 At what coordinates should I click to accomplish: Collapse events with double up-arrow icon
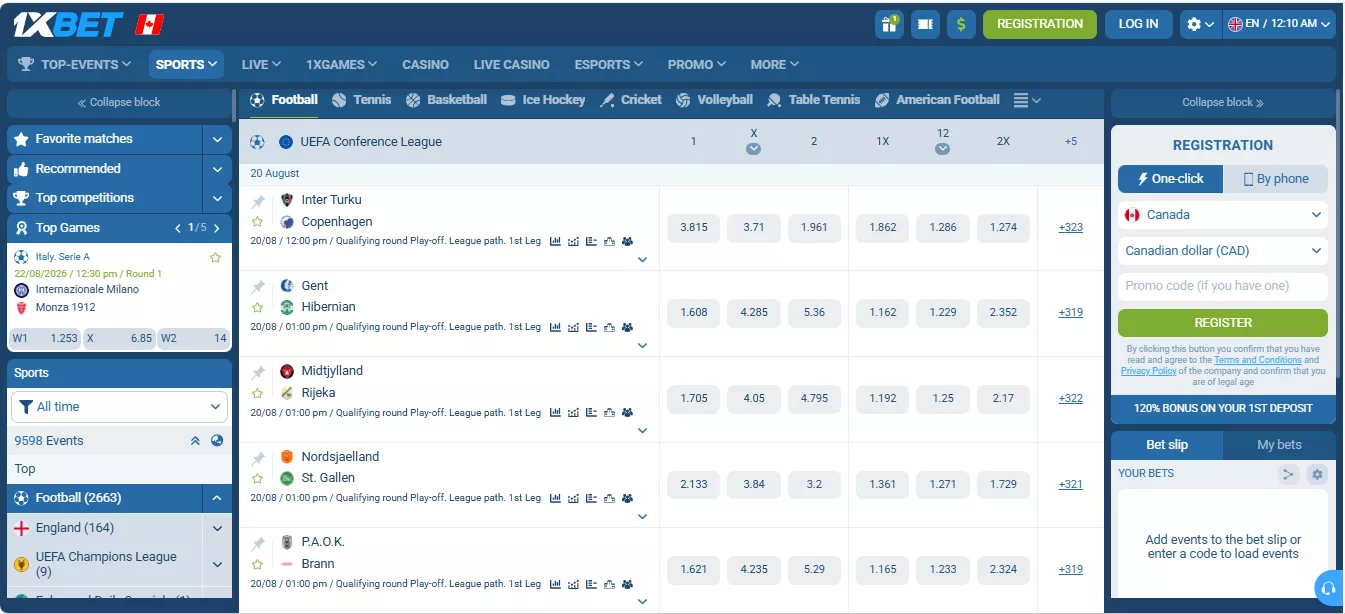point(195,440)
